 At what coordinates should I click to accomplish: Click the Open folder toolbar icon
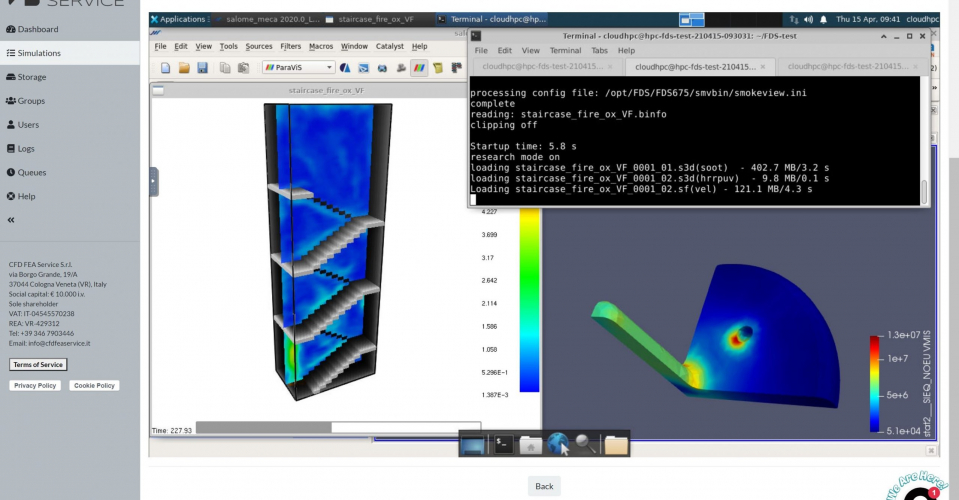coord(184,67)
